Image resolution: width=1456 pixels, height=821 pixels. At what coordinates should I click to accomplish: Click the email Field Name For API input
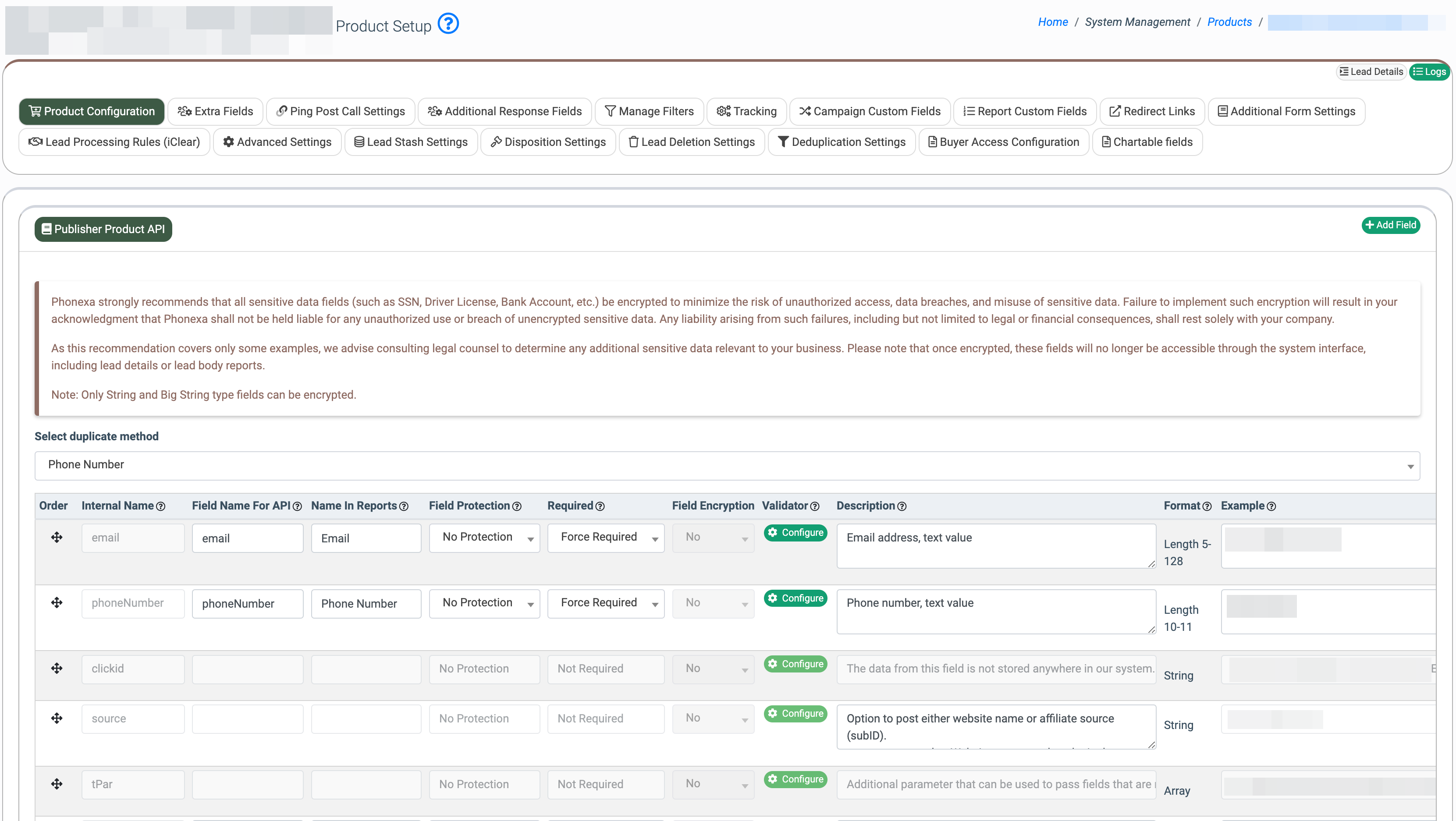click(248, 538)
